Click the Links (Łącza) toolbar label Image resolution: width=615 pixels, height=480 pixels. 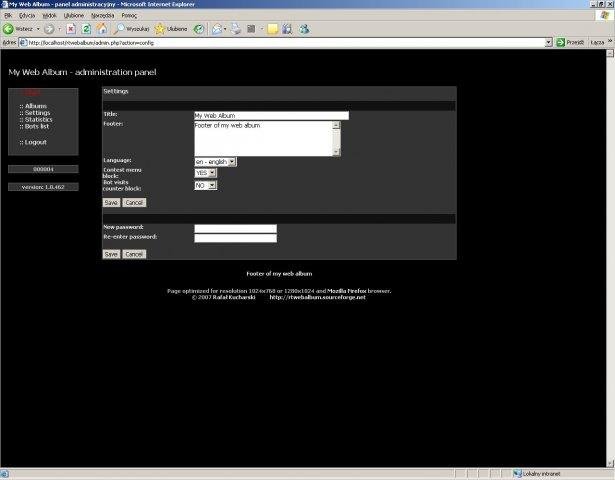tap(597, 42)
